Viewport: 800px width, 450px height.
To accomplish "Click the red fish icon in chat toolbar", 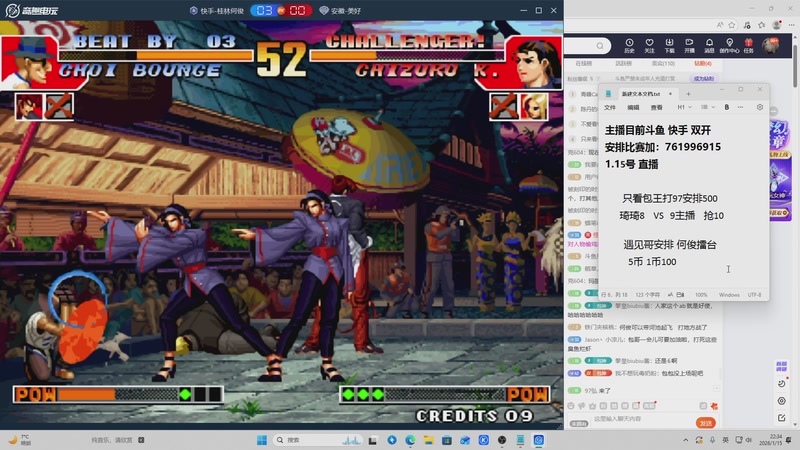I will (714, 406).
